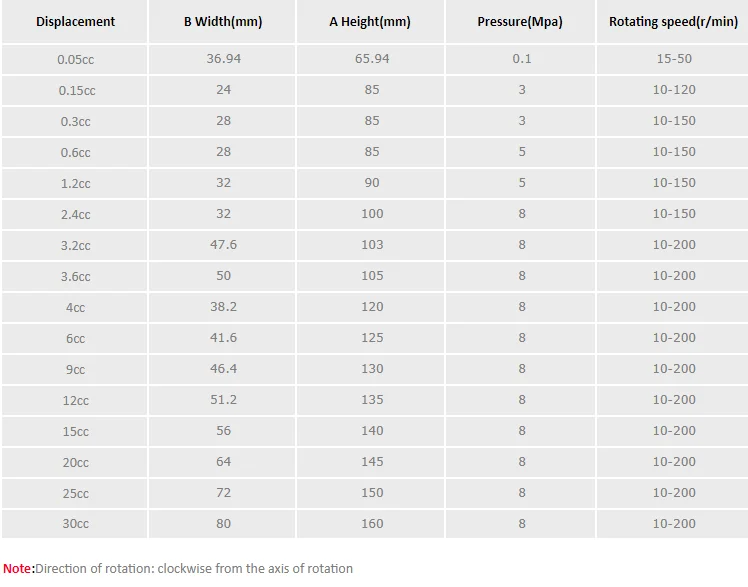Select the 47.6 width cell

click(223, 245)
